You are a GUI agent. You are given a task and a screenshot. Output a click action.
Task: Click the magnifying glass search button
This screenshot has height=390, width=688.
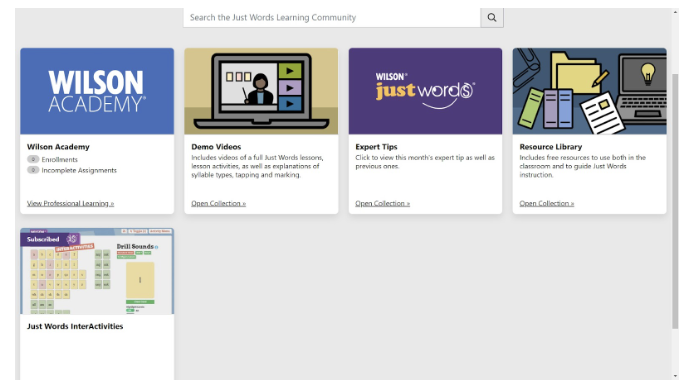click(491, 18)
